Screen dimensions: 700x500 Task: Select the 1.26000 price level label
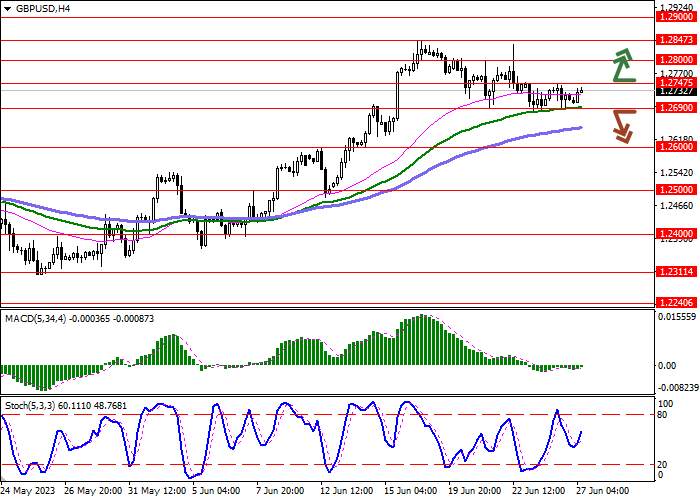[676, 147]
